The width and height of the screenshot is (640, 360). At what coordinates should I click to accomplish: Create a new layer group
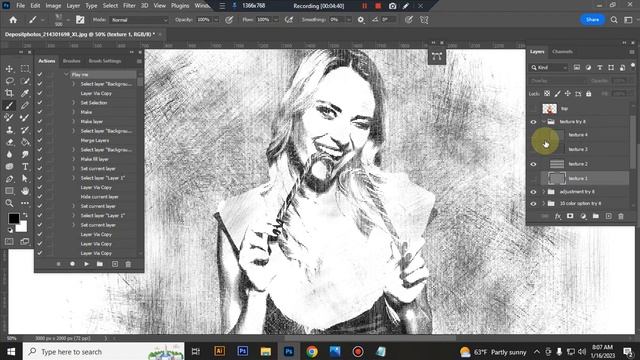pos(596,216)
